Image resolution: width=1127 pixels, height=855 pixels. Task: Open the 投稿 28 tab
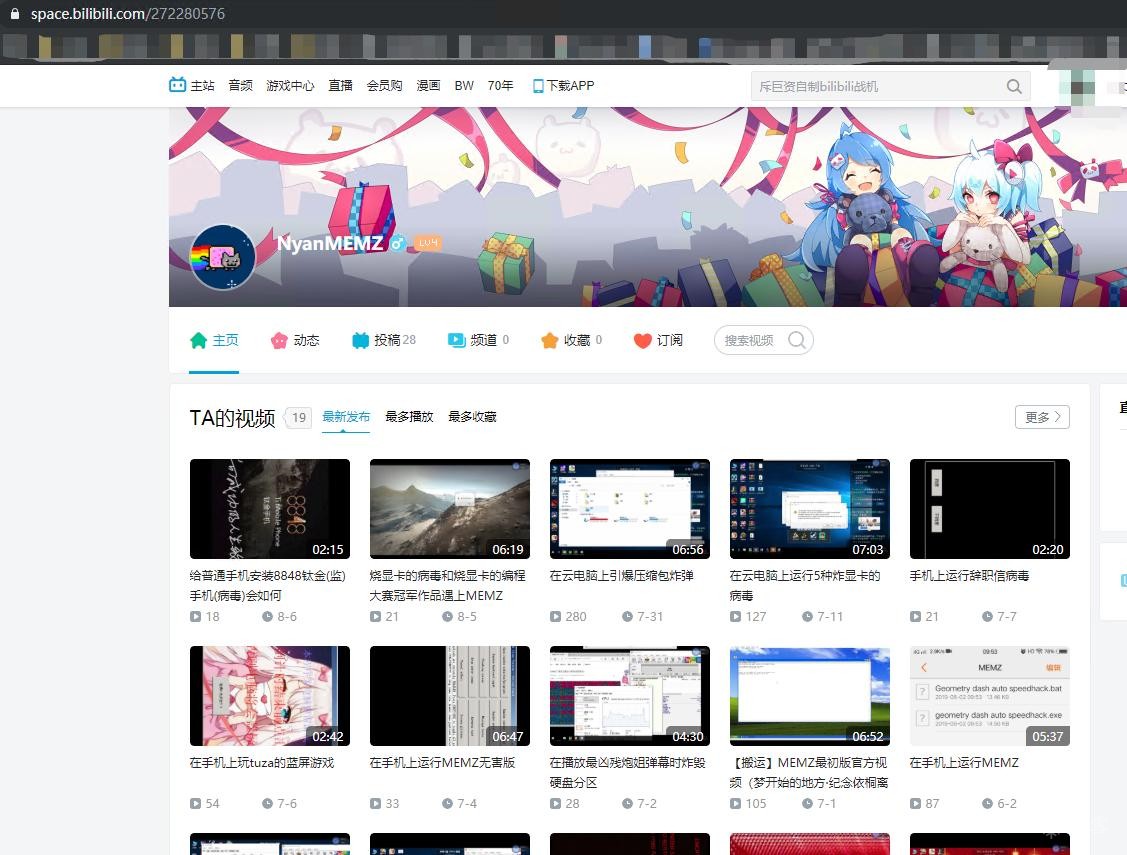coord(384,341)
